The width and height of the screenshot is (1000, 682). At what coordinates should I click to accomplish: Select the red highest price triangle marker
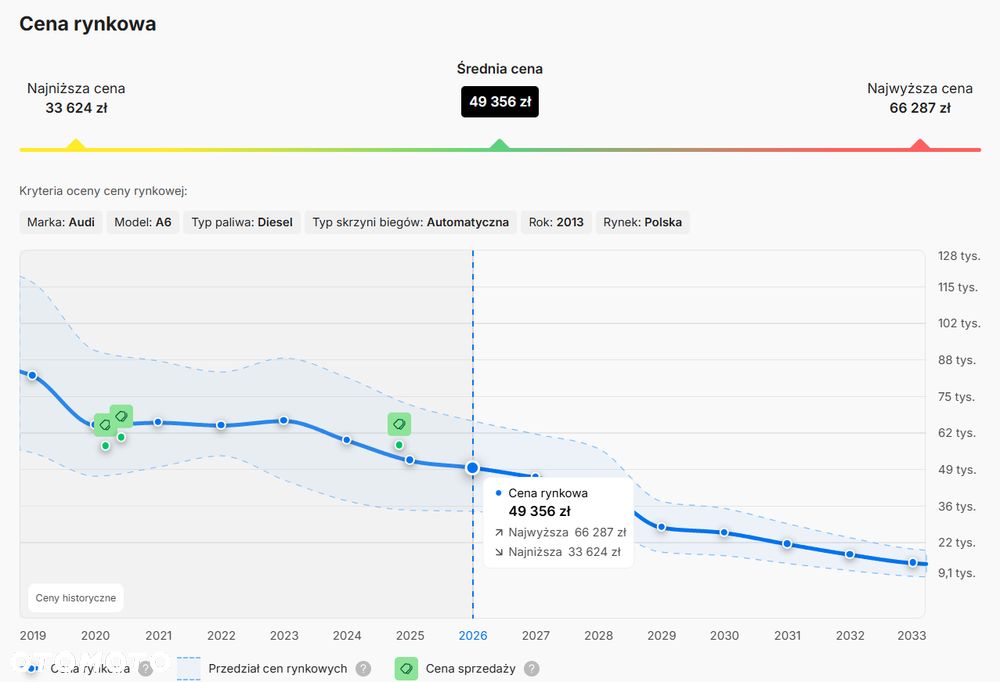[920, 144]
